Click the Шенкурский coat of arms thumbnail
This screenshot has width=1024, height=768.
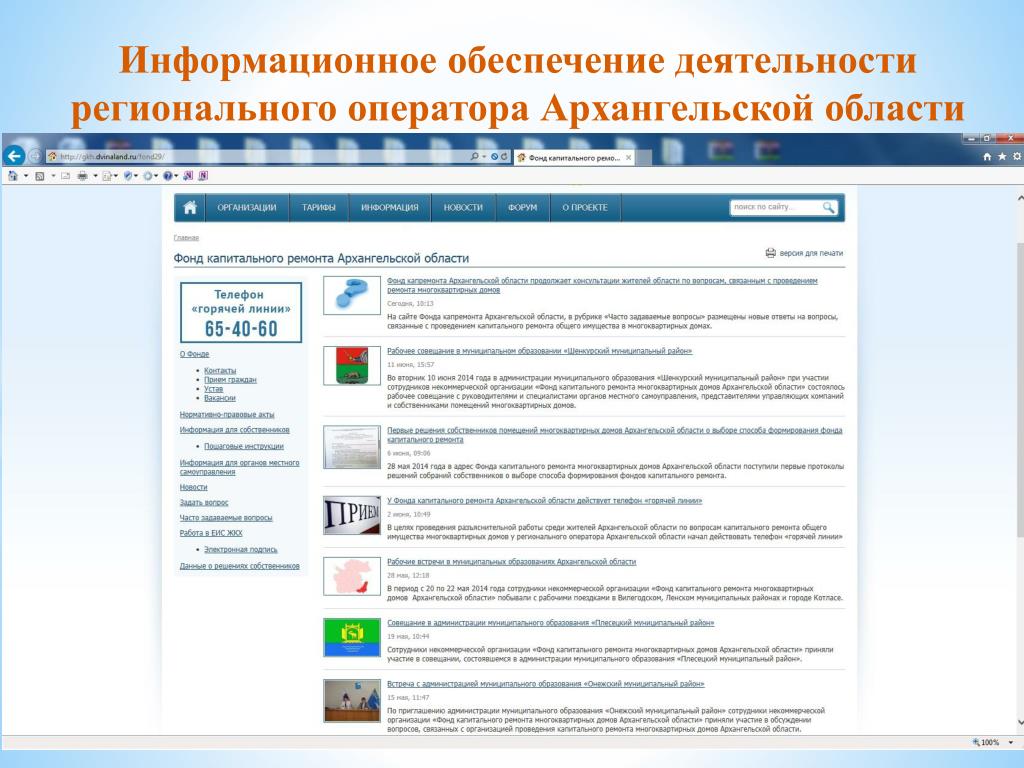click(x=352, y=365)
